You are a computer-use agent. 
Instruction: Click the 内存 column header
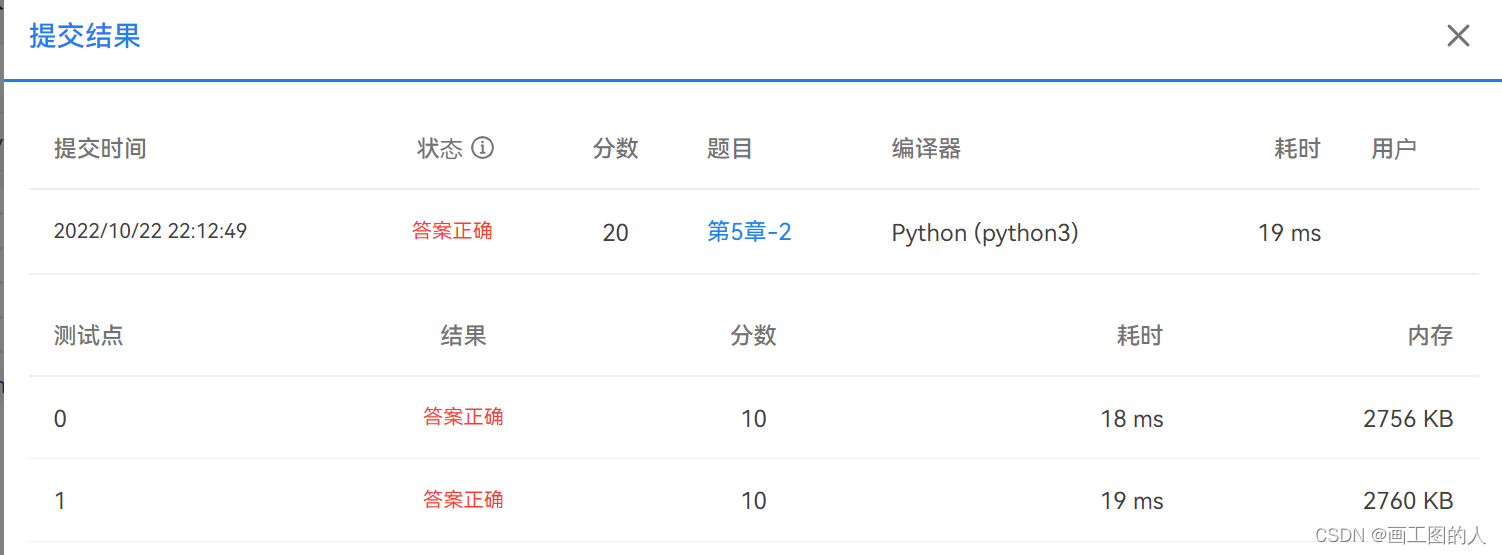click(1430, 336)
